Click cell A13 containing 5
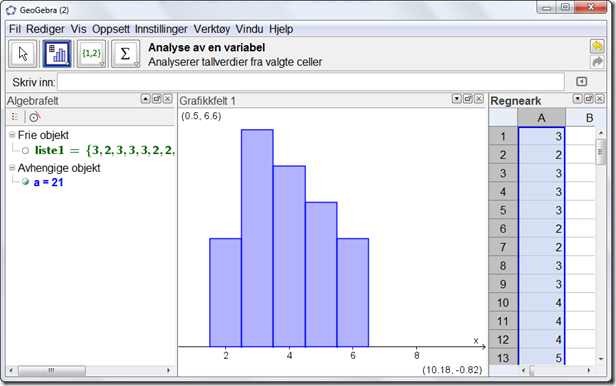Image resolution: width=616 pixels, height=386 pixels. 541,357
